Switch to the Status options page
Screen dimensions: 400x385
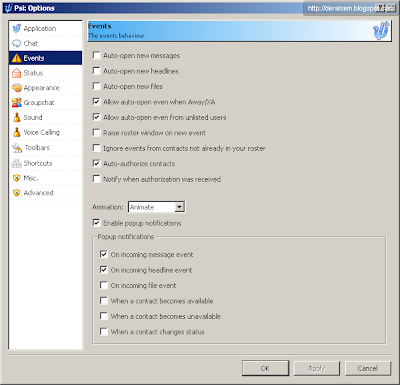tap(45, 73)
